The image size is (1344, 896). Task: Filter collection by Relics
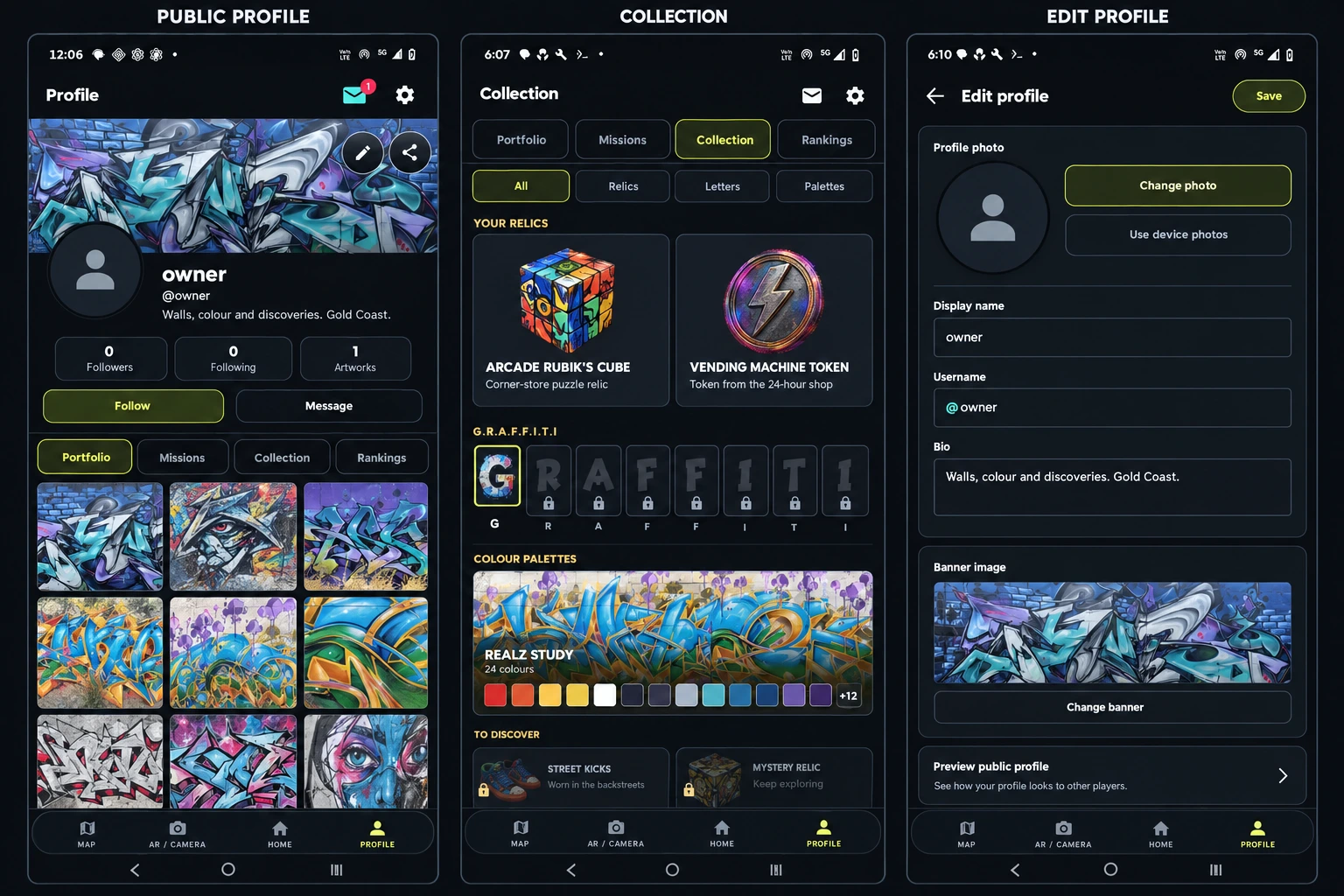[x=623, y=186]
